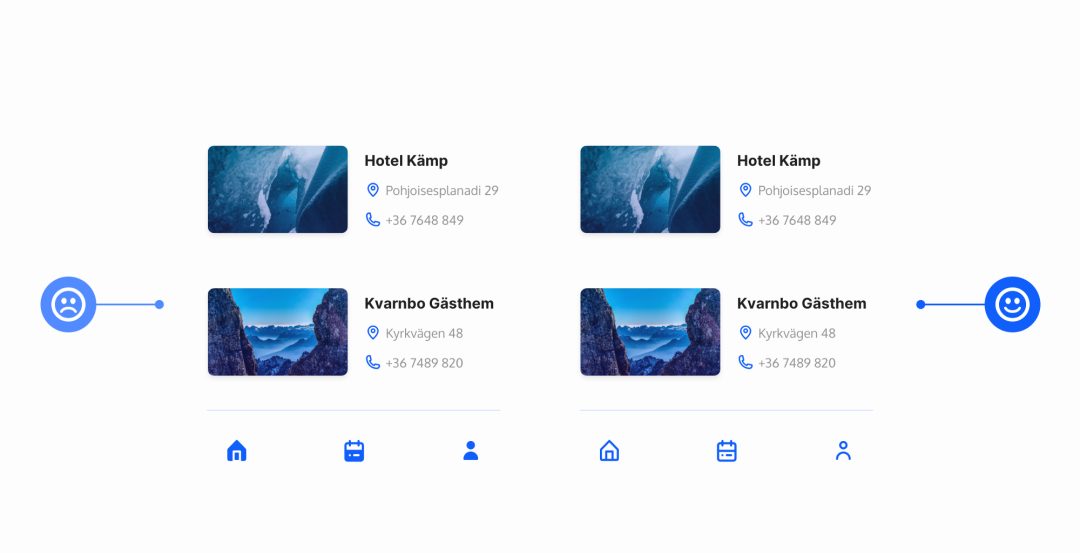The image size is (1080, 553).
Task: Click right Kyrkvägen 48 address text
Action: tap(797, 333)
